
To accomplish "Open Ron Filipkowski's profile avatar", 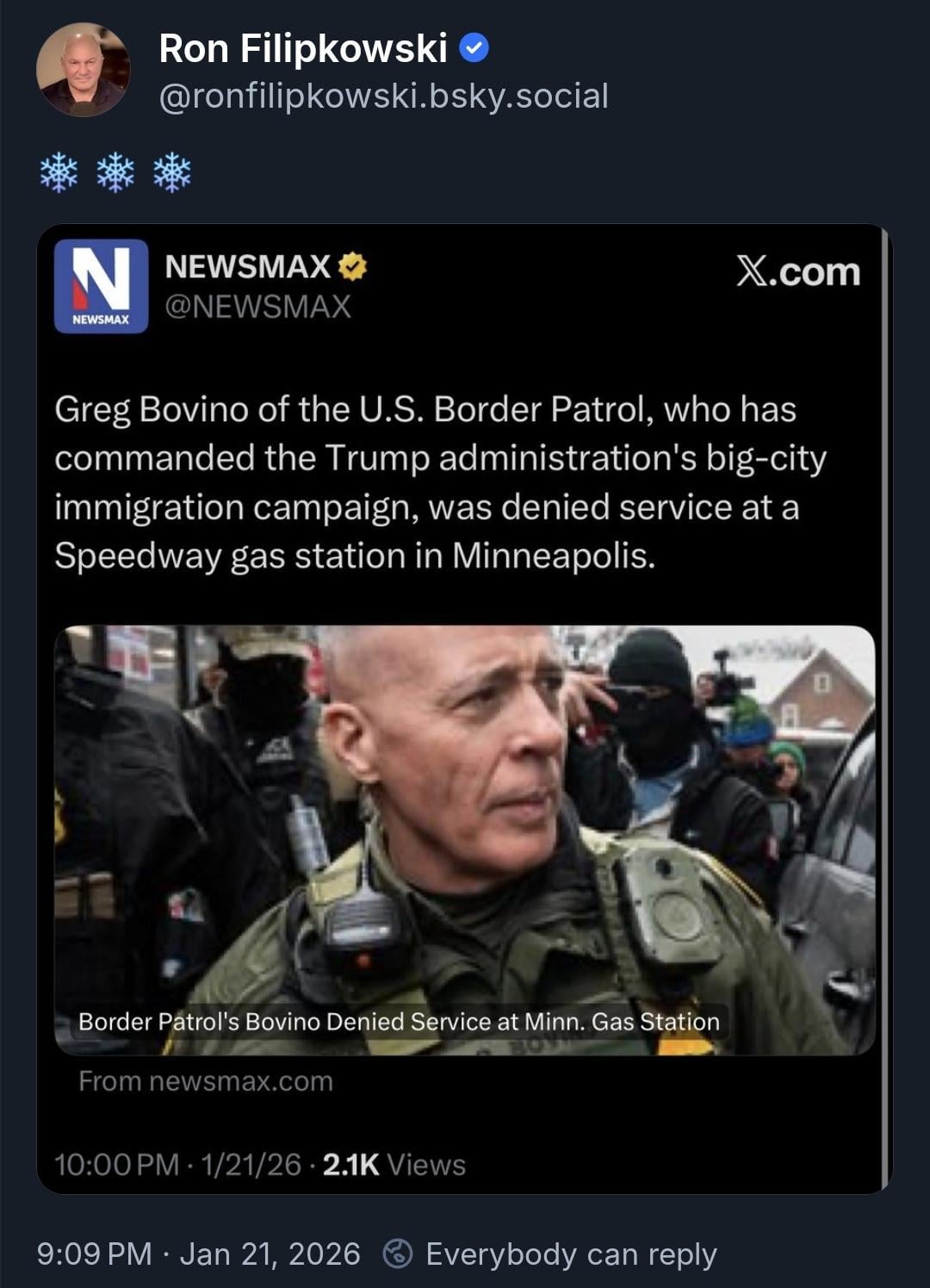I will click(84, 69).
